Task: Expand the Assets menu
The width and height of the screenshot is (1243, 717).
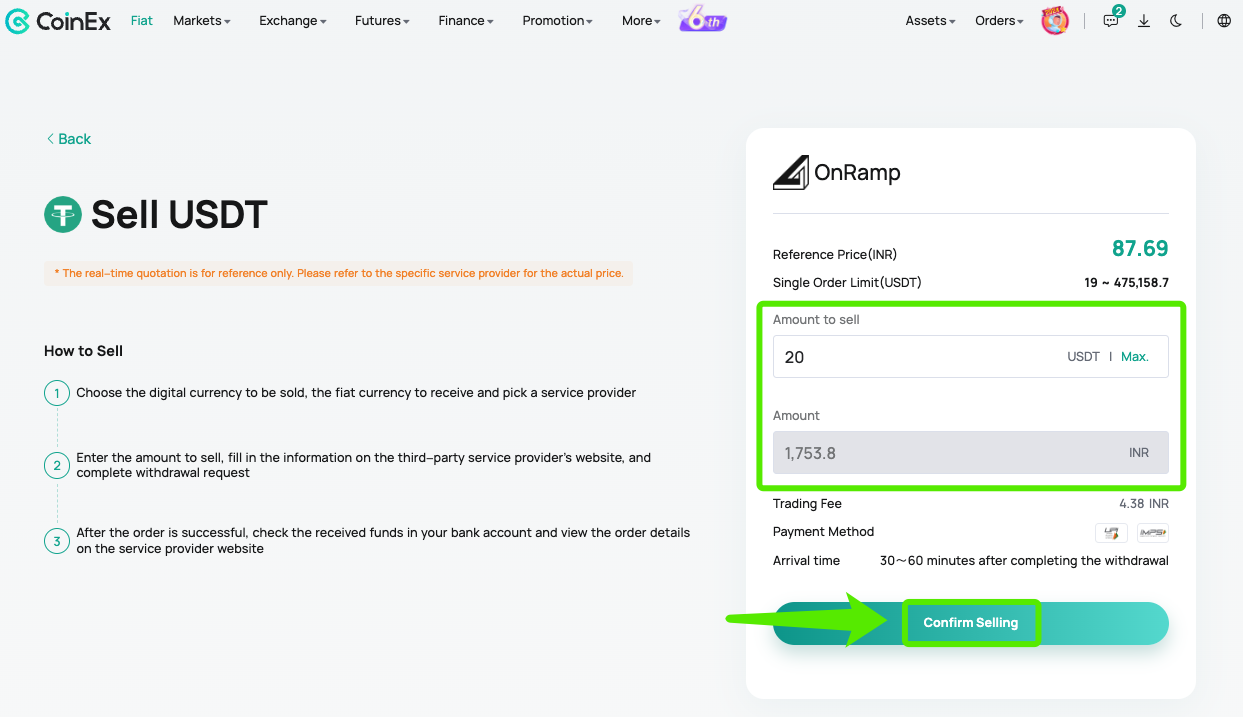Action: point(929,20)
